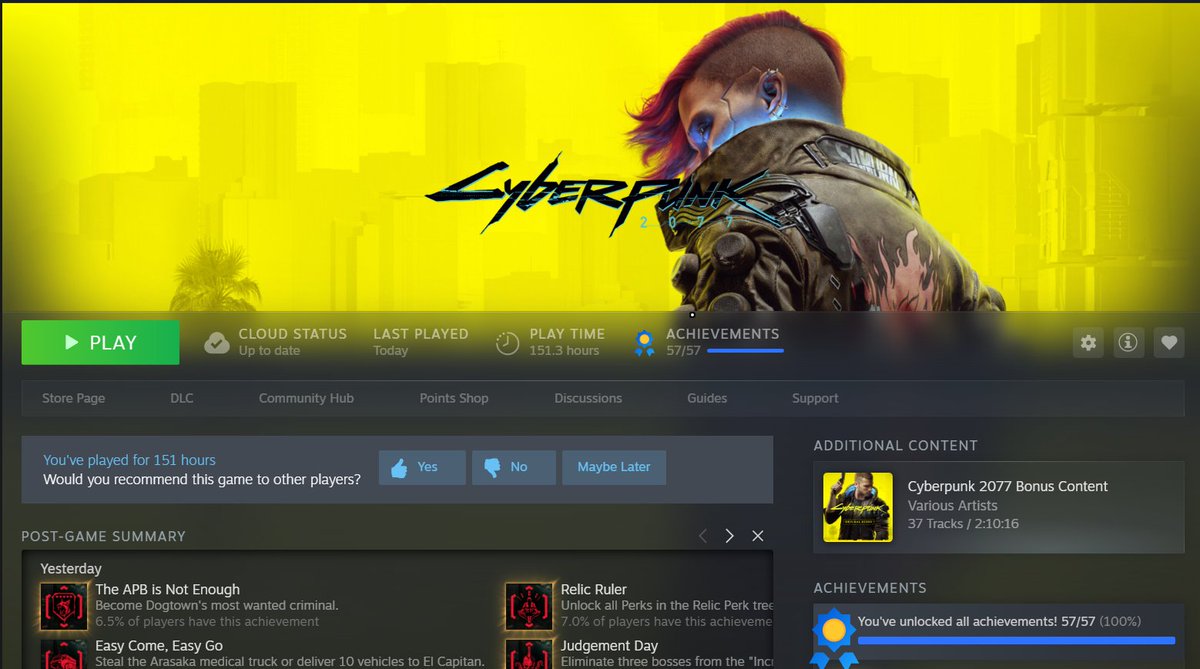The image size is (1200, 669).
Task: Close the Post-Game Summary panel
Action: tap(757, 536)
